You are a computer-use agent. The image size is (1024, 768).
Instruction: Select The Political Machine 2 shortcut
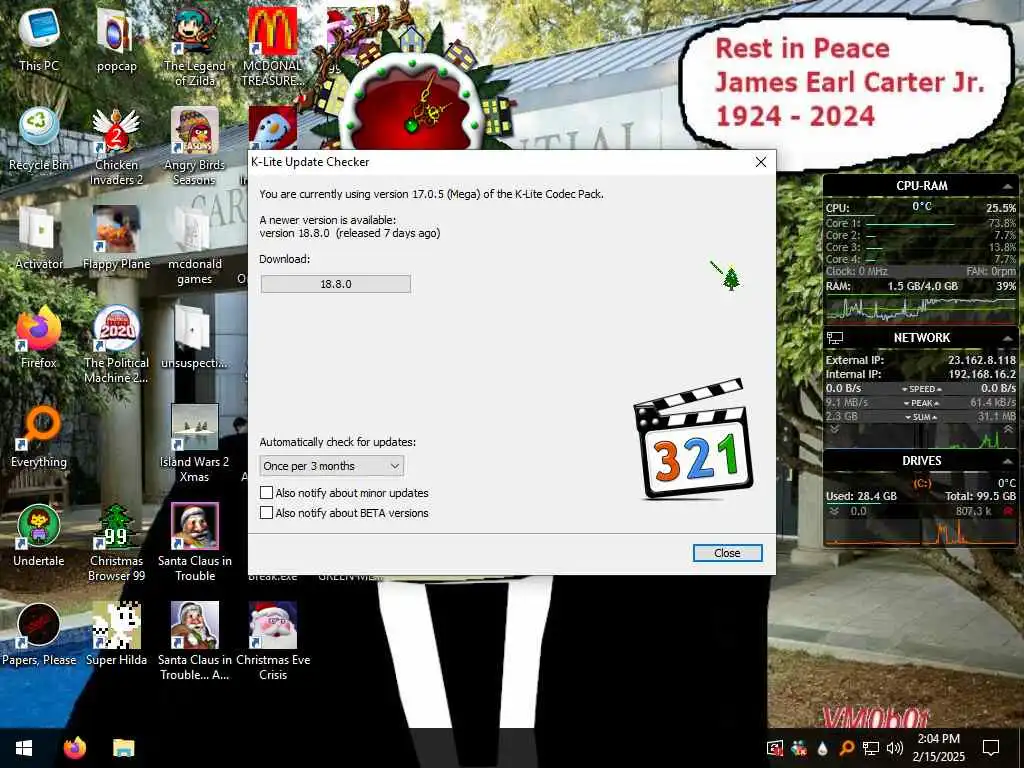coord(116,345)
